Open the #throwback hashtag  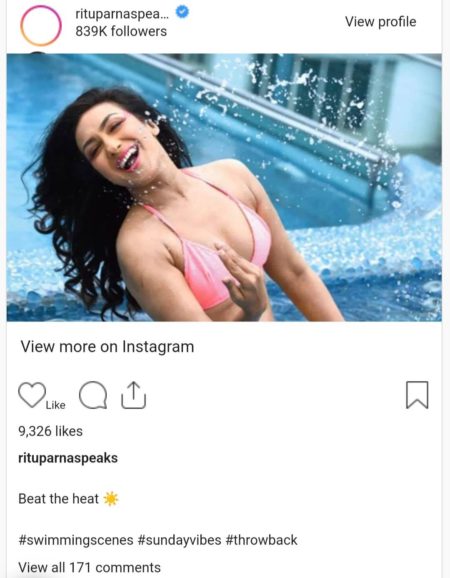[261, 540]
